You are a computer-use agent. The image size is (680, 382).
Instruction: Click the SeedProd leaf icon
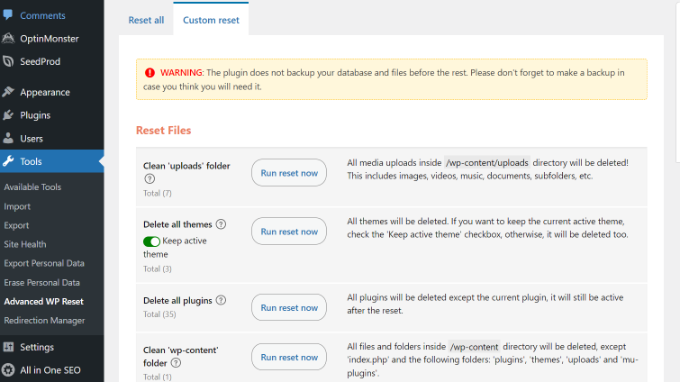tap(8, 61)
